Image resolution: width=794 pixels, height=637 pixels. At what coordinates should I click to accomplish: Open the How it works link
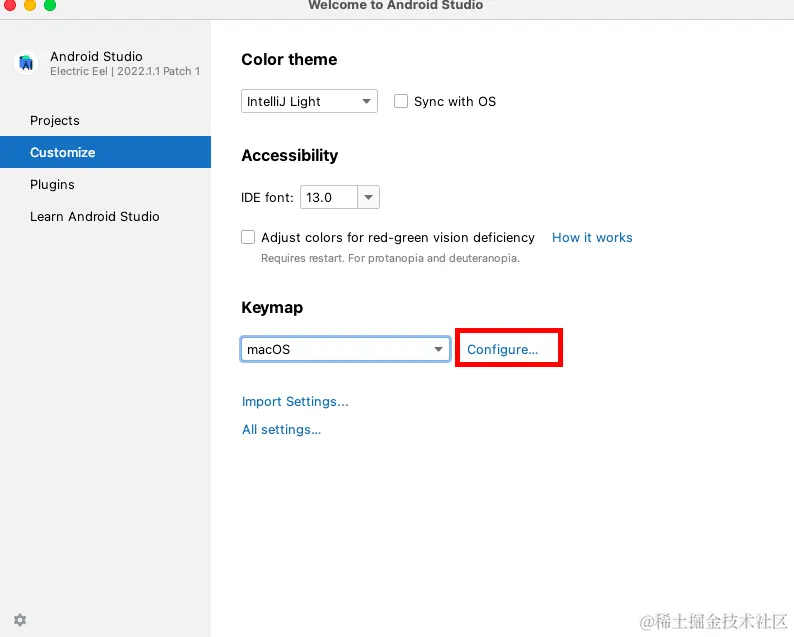[592, 237]
